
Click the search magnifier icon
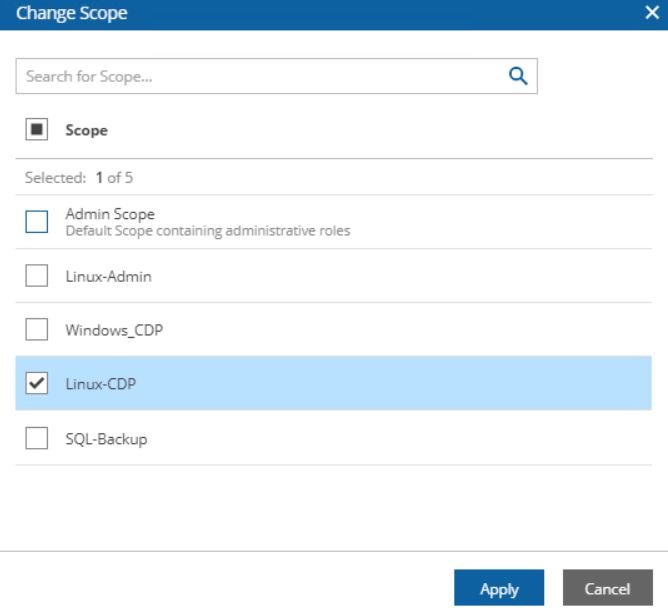coord(518,76)
